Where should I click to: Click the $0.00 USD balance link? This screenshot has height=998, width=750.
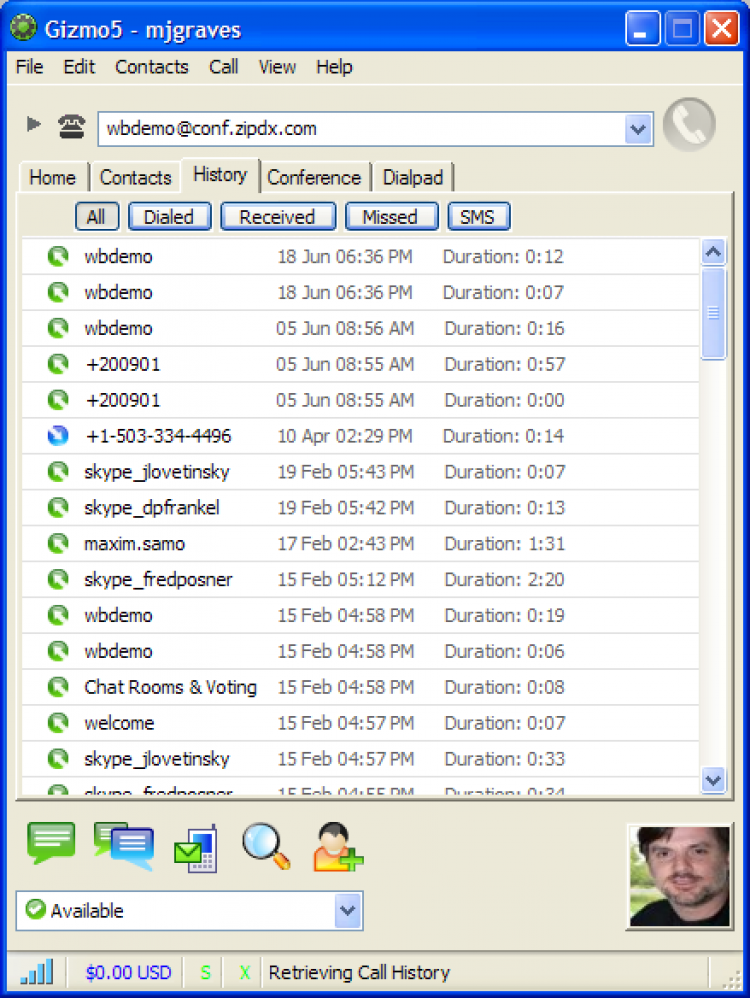128,973
